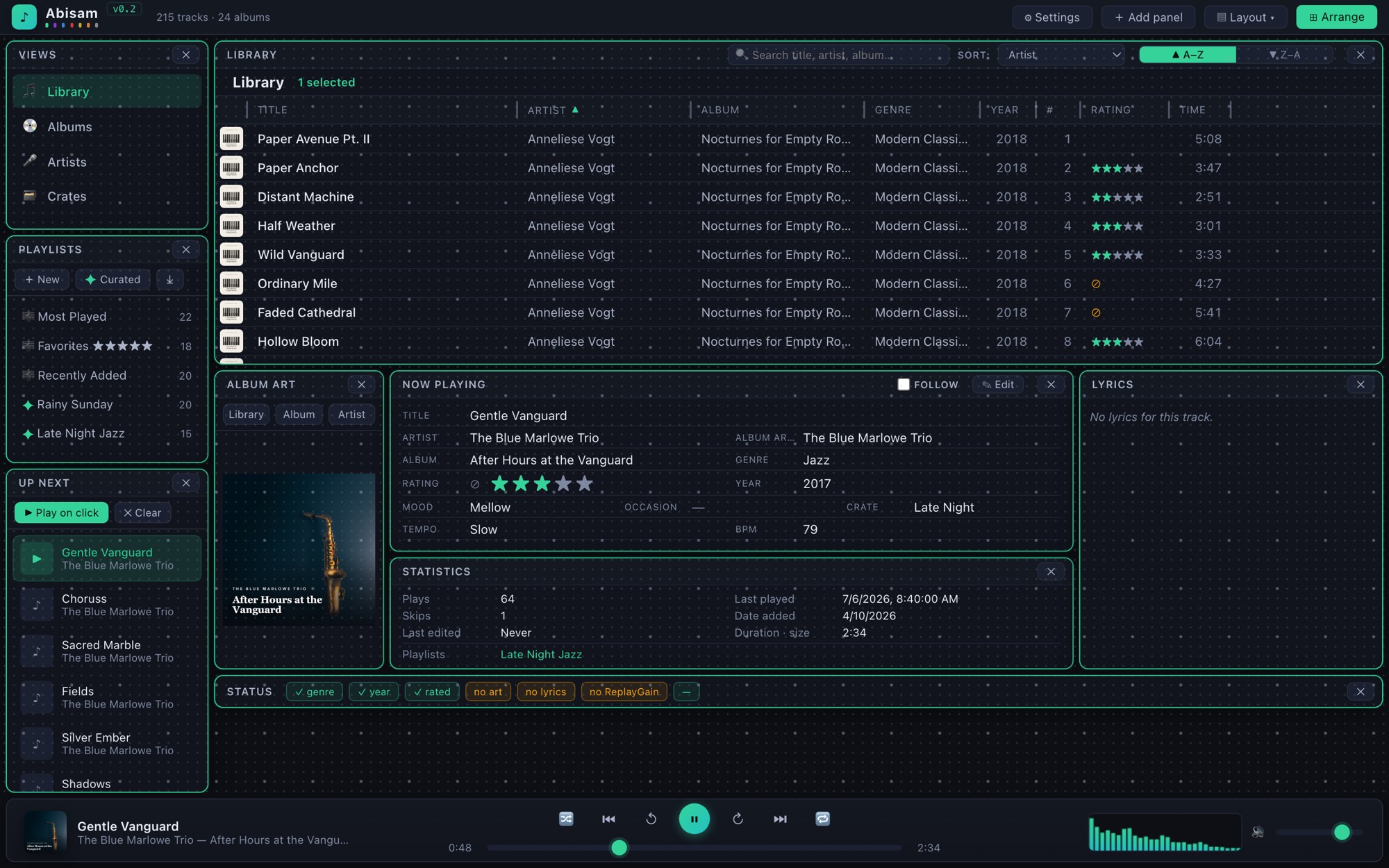
Task: Switch album art to Library tab
Action: coord(246,415)
